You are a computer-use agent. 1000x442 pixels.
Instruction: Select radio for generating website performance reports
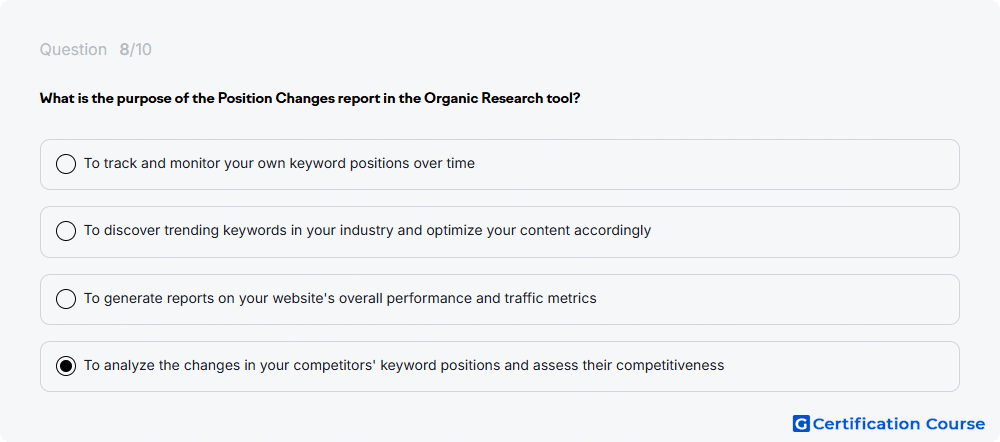coord(66,298)
